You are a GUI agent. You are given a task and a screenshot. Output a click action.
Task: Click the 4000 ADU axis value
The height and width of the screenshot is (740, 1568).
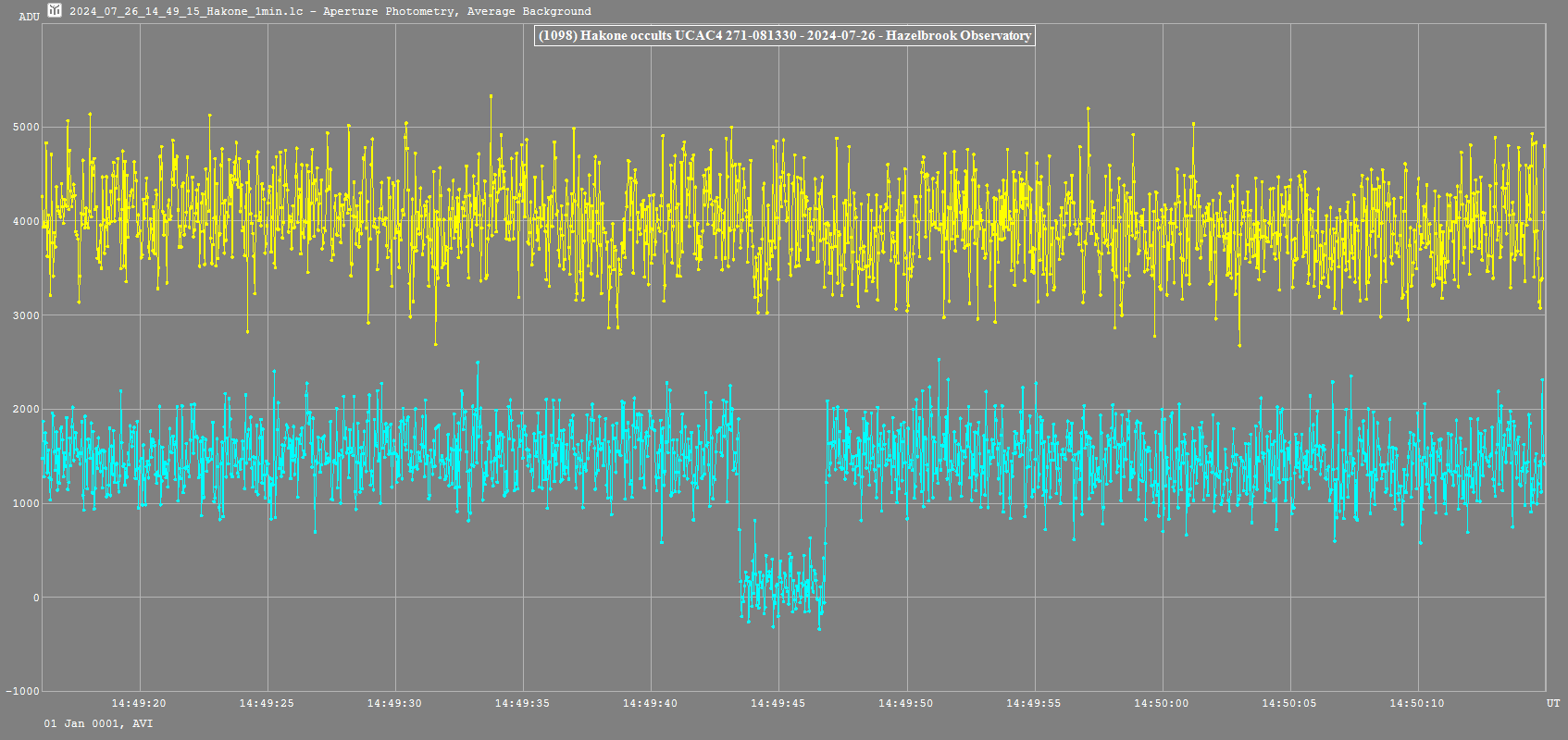26,221
